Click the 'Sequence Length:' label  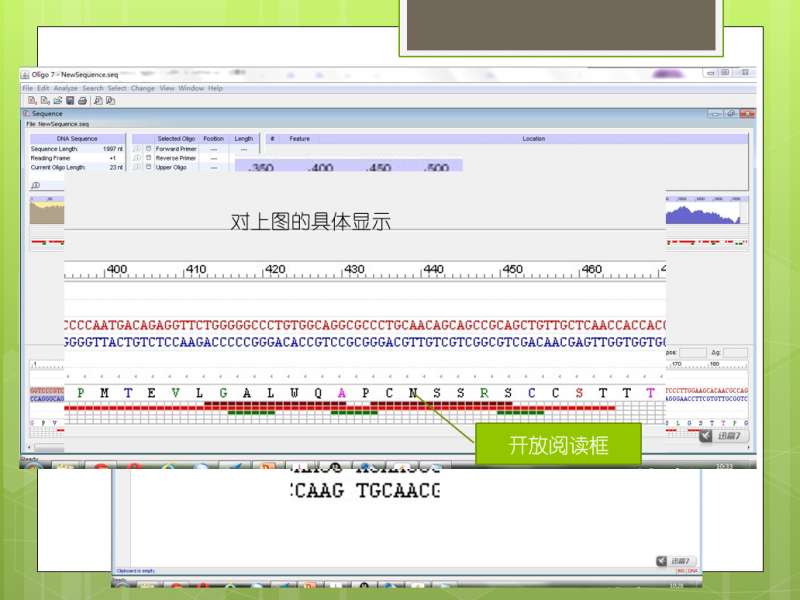point(55,149)
